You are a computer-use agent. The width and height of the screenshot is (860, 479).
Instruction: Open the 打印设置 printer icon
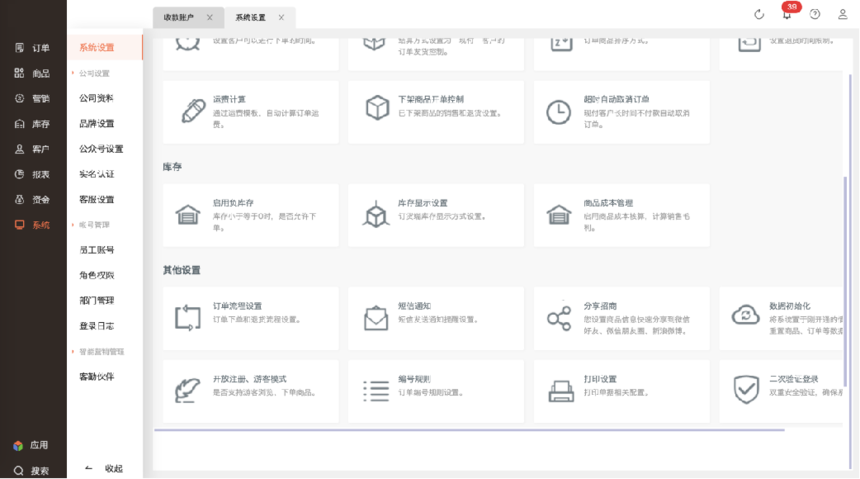(x=561, y=390)
